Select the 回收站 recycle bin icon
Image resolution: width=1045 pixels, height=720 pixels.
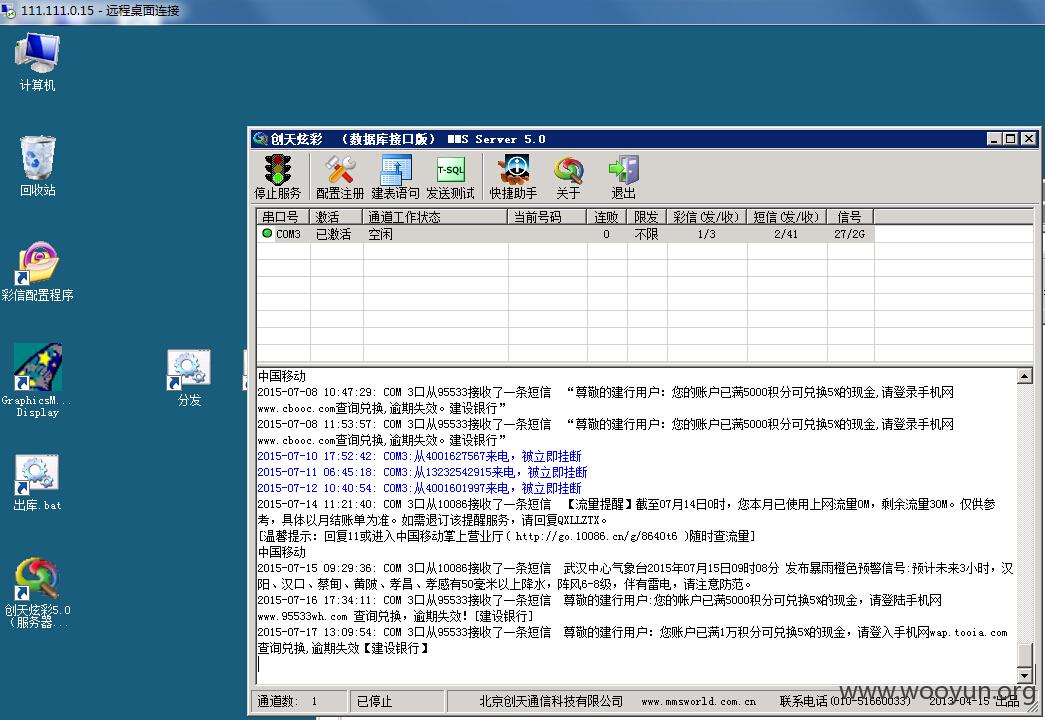37,166
